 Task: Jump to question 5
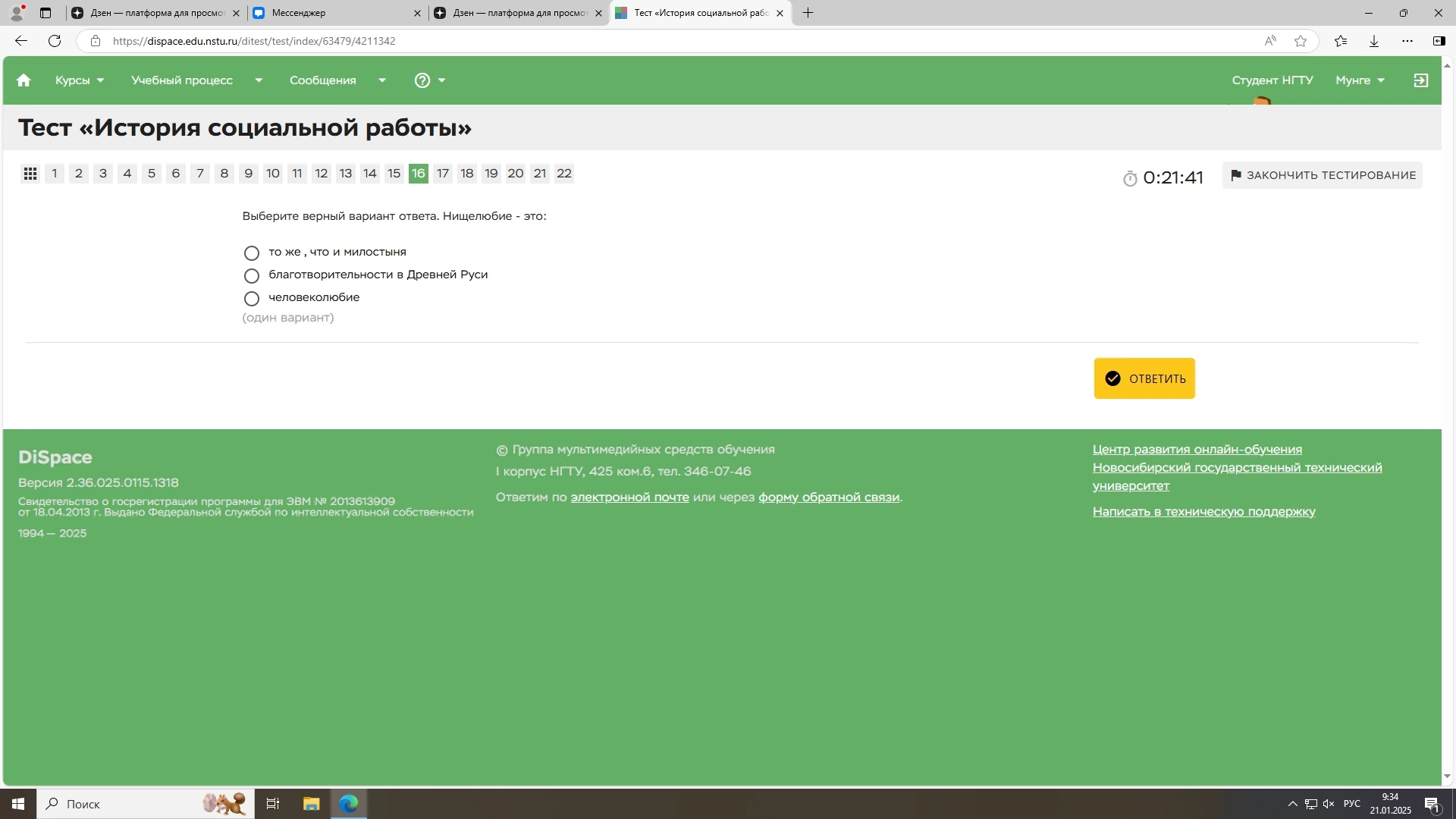(152, 174)
